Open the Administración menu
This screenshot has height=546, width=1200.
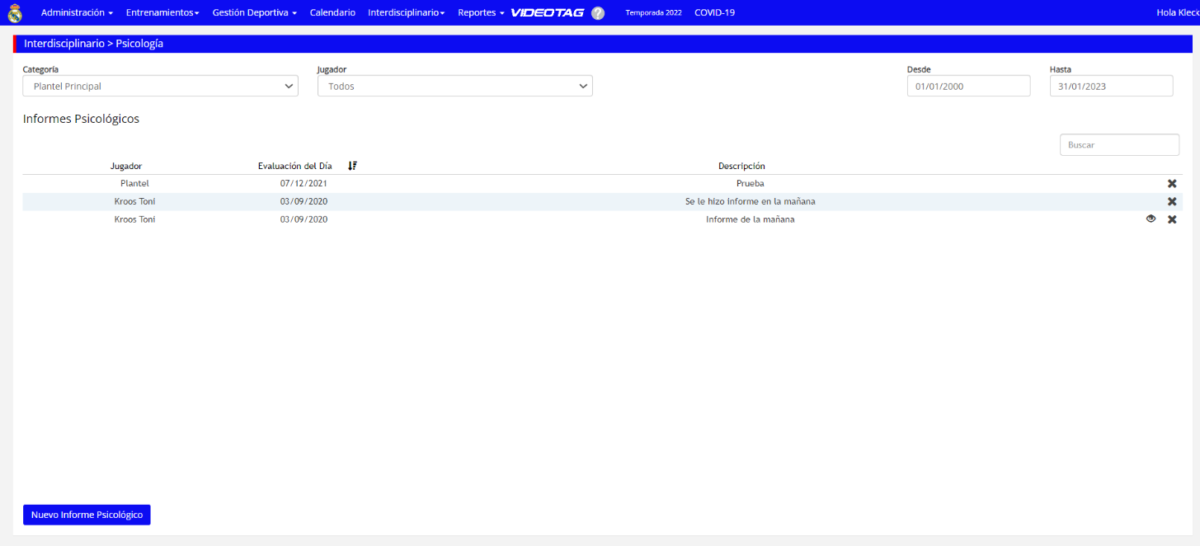pyautogui.click(x=77, y=13)
